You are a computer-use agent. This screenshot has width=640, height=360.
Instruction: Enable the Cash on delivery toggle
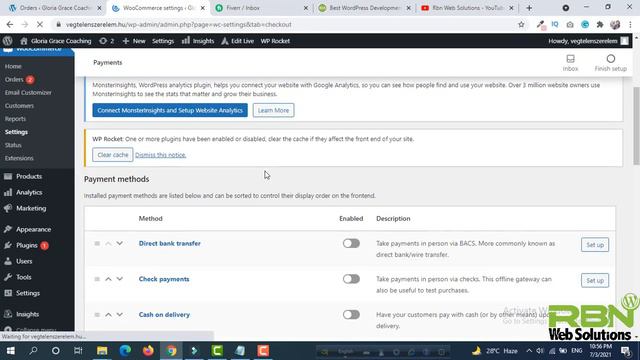point(351,314)
